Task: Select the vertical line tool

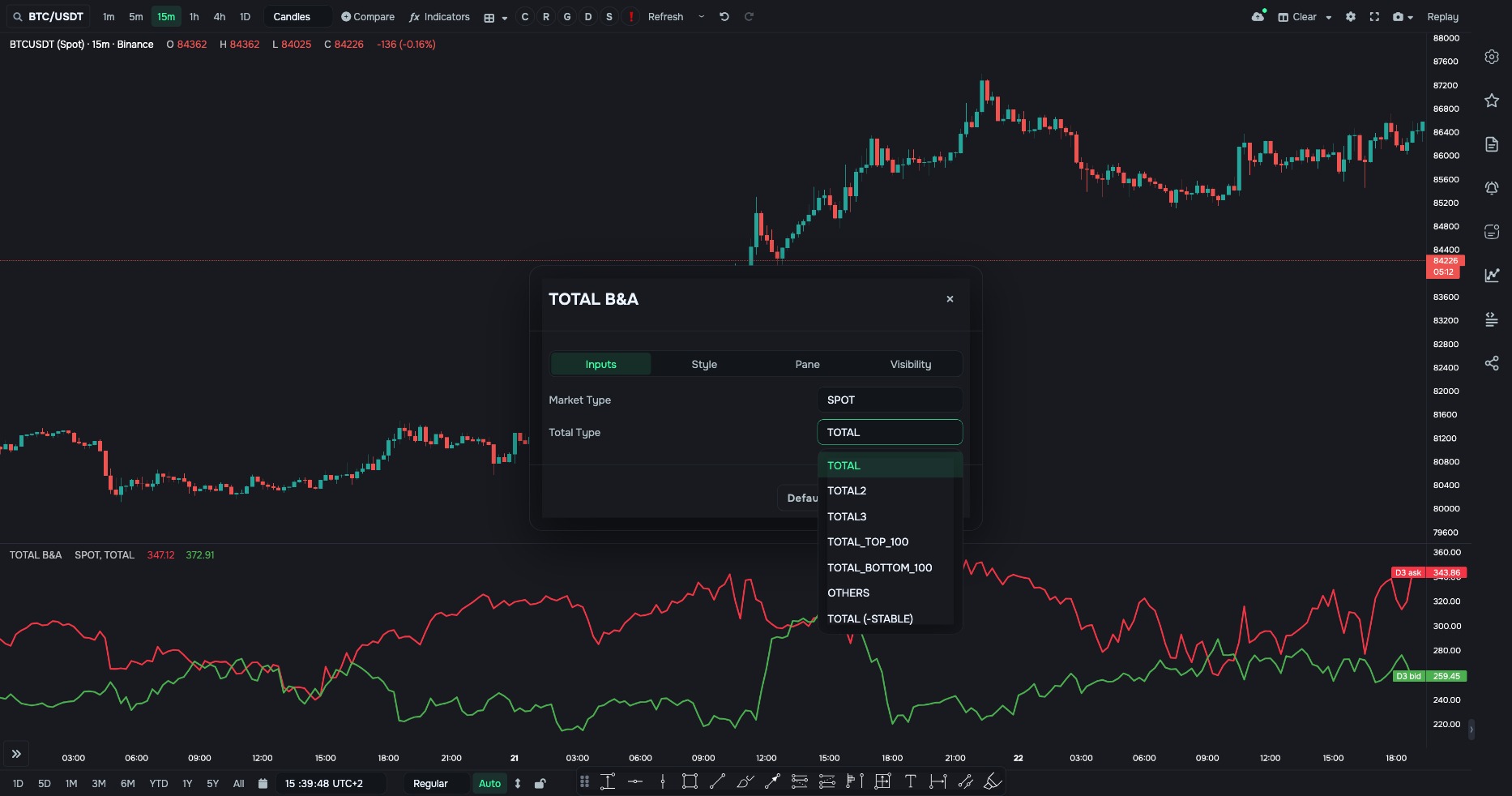Action: pyautogui.click(x=663, y=781)
